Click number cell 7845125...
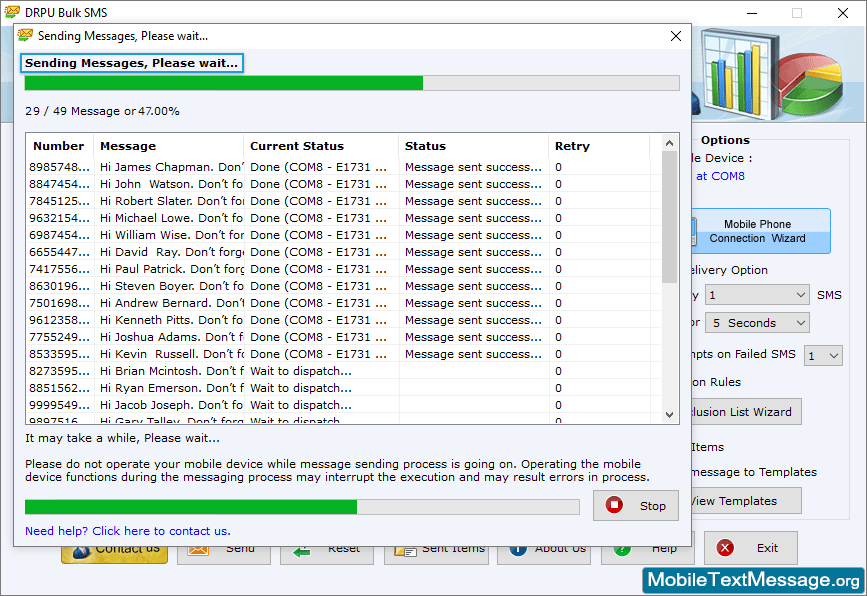This screenshot has width=867, height=596. pos(59,201)
